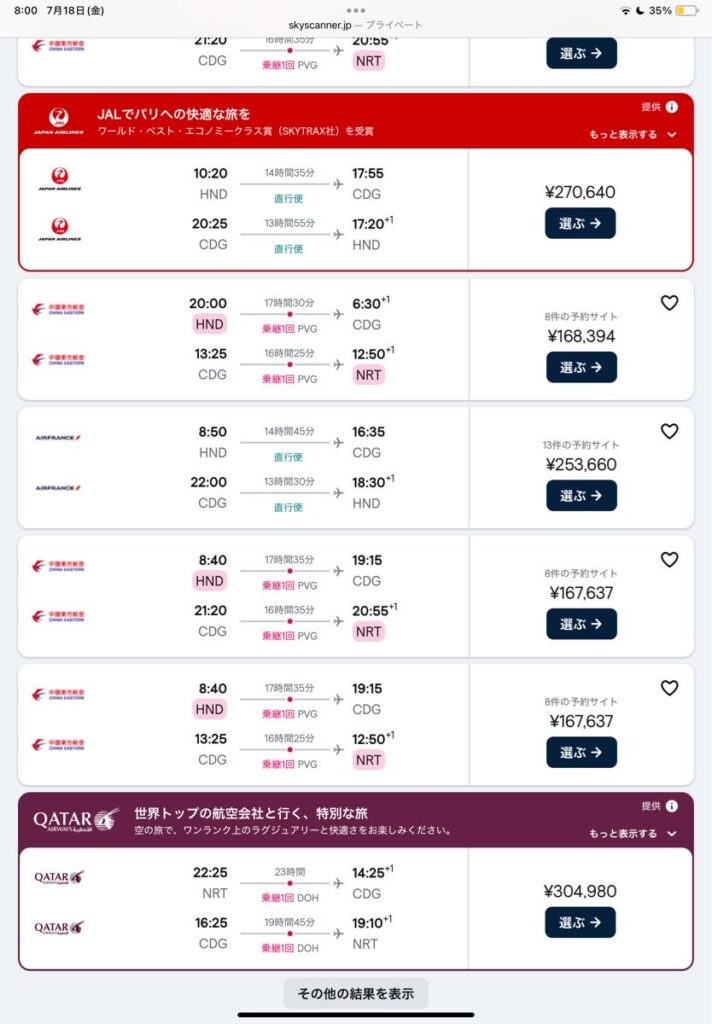Tap the info icon in JAL banner

(x=672, y=107)
